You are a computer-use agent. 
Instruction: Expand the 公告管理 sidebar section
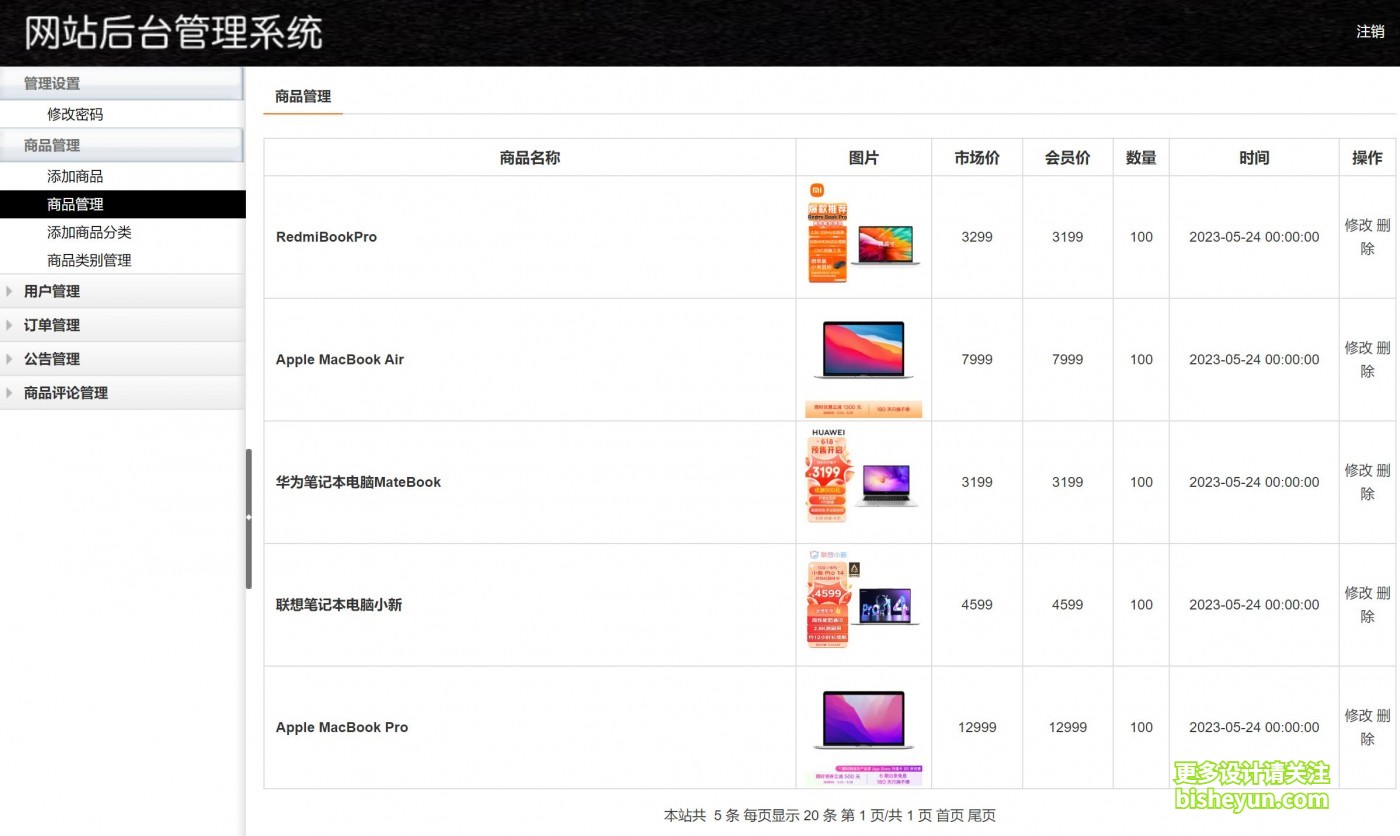[x=122, y=360]
